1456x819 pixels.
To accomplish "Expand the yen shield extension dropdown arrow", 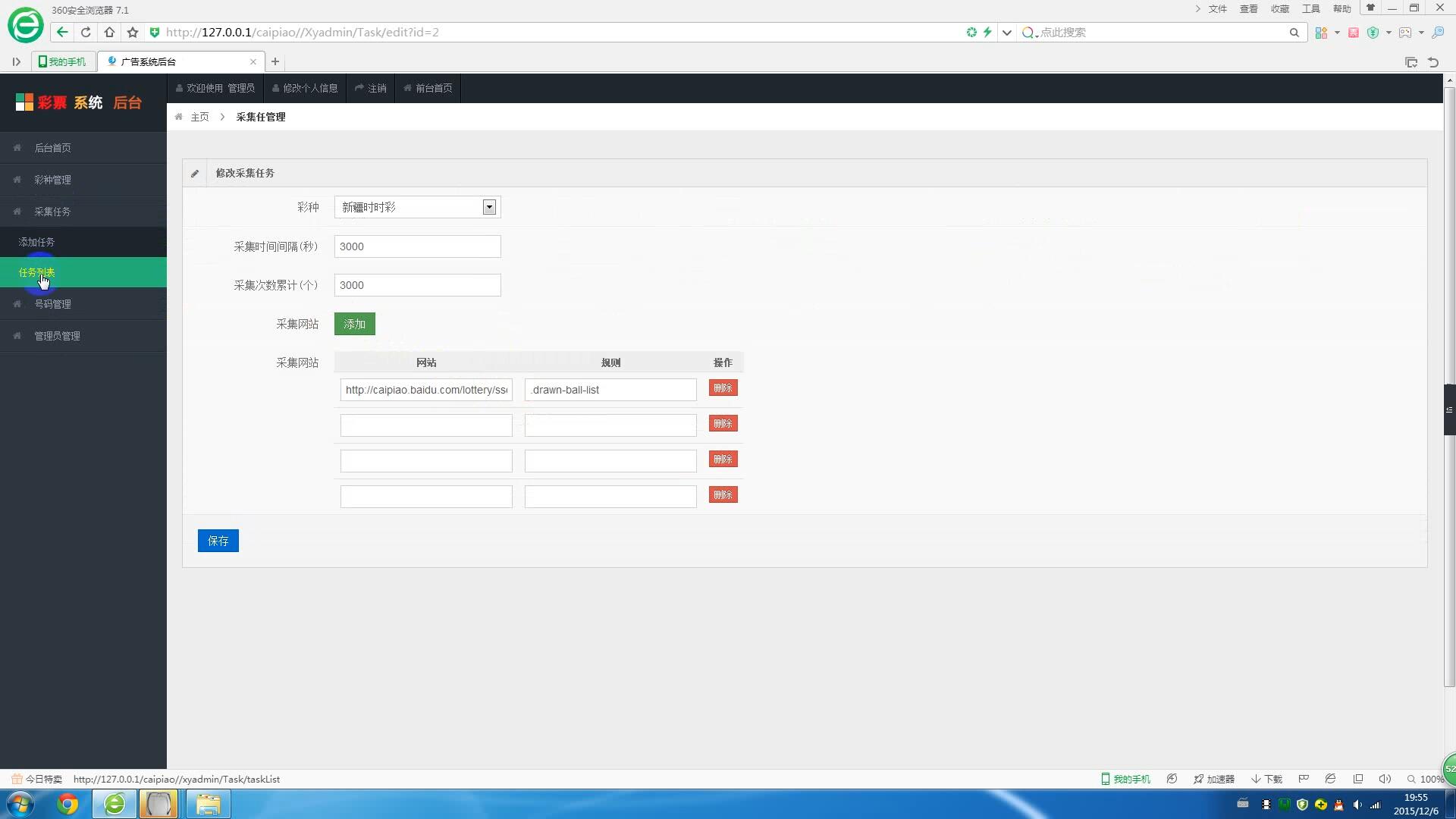I will click(1389, 33).
